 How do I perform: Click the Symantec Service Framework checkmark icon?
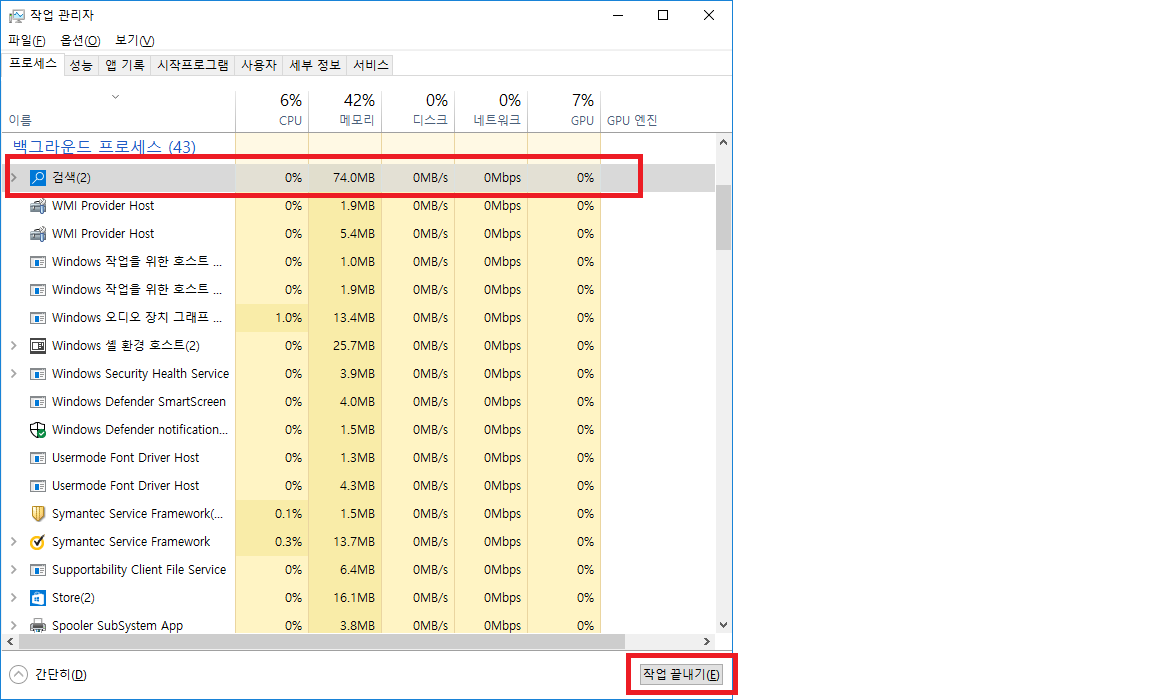[x=37, y=542]
